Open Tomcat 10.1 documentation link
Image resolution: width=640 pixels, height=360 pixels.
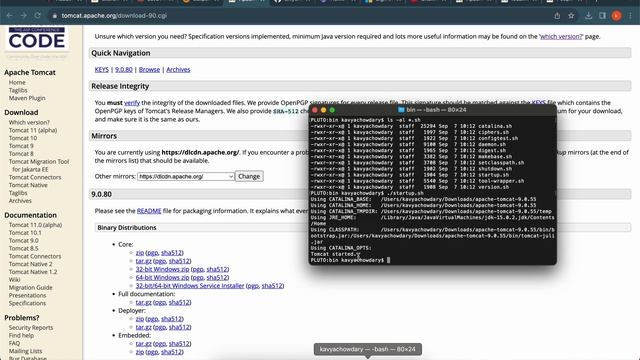tap(25, 233)
